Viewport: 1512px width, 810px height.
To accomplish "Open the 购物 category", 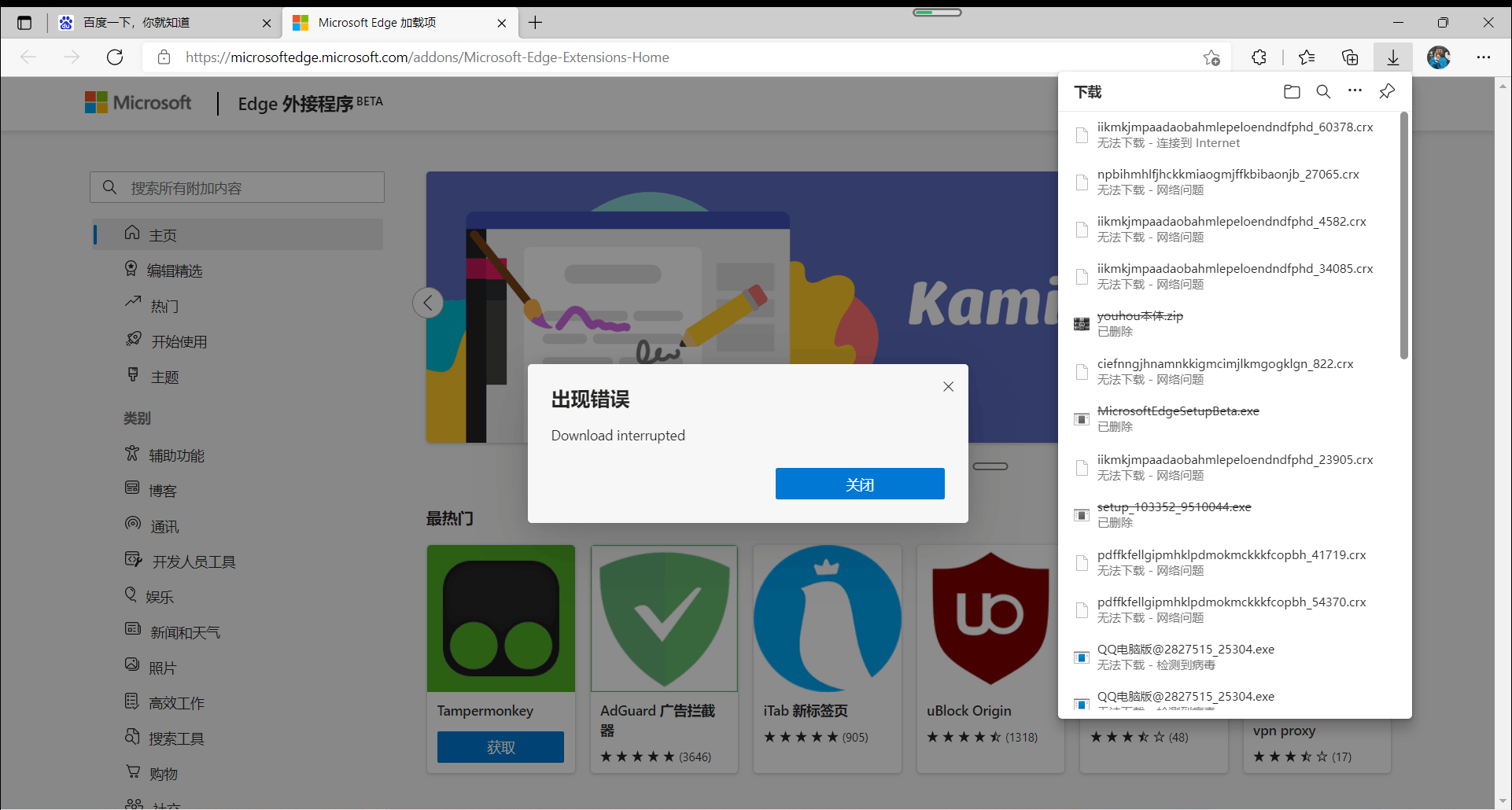I will coord(151,774).
